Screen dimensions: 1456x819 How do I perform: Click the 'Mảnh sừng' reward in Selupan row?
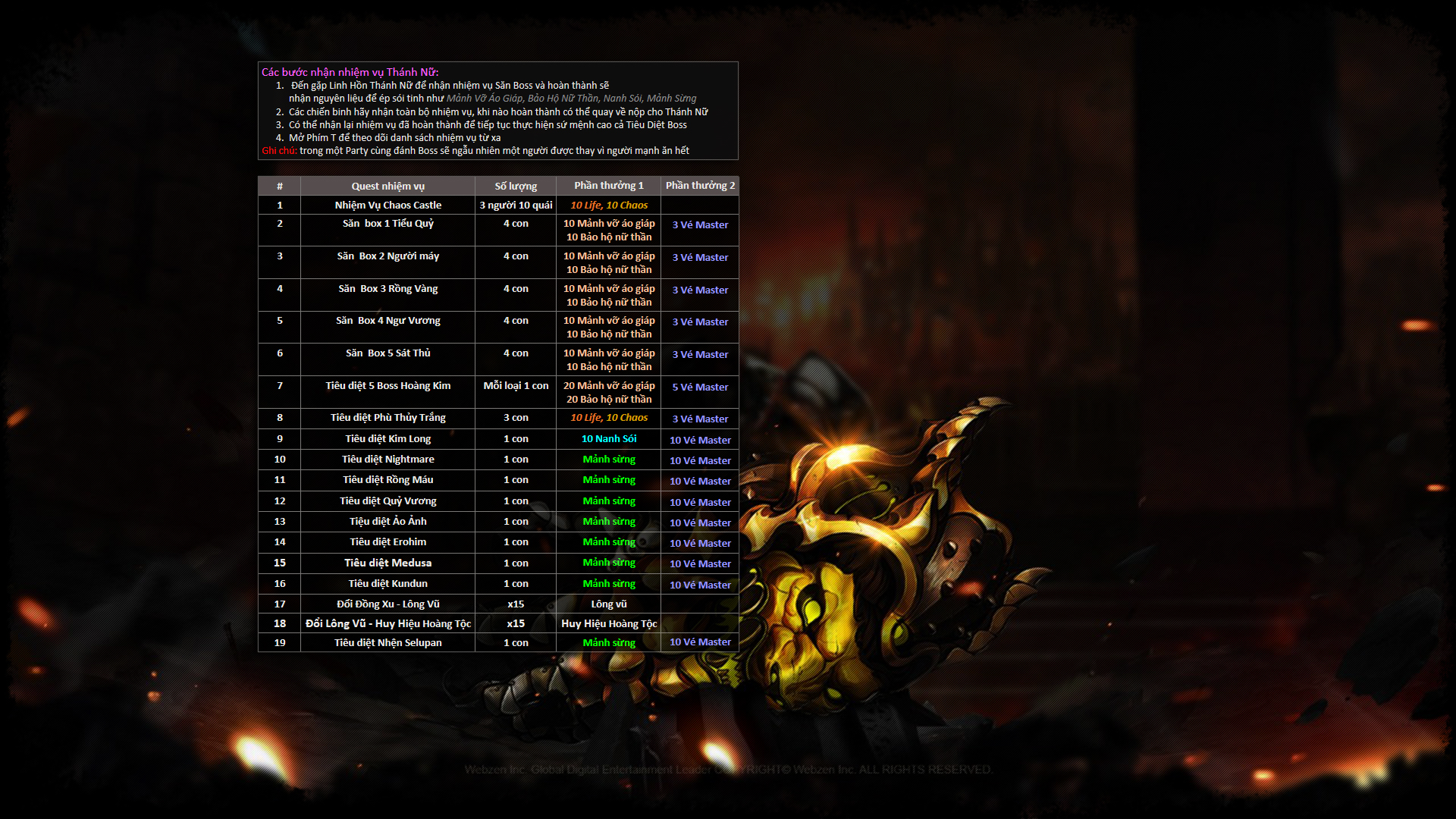pyautogui.click(x=608, y=643)
